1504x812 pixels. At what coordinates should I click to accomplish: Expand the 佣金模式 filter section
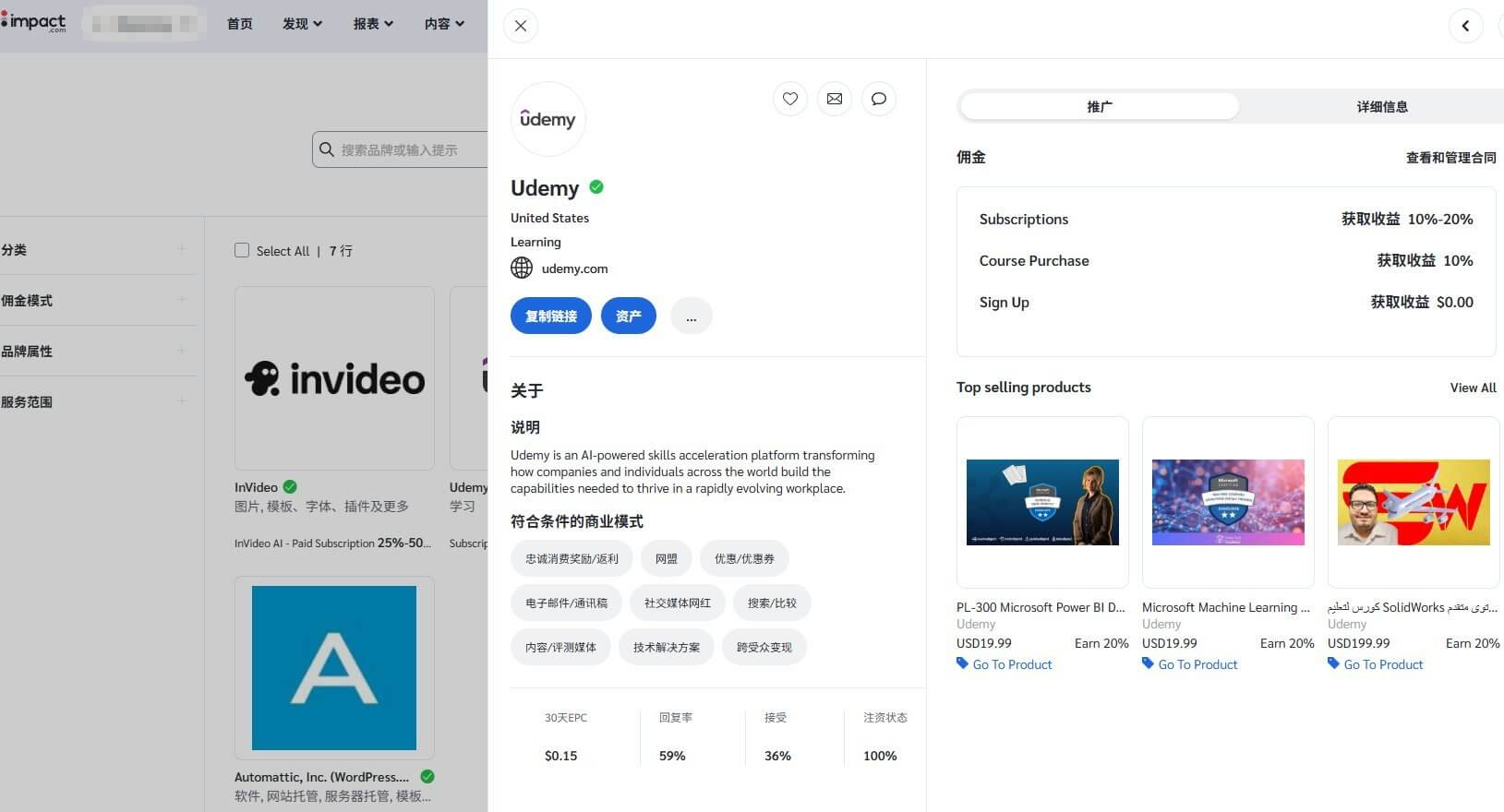pyautogui.click(x=97, y=300)
